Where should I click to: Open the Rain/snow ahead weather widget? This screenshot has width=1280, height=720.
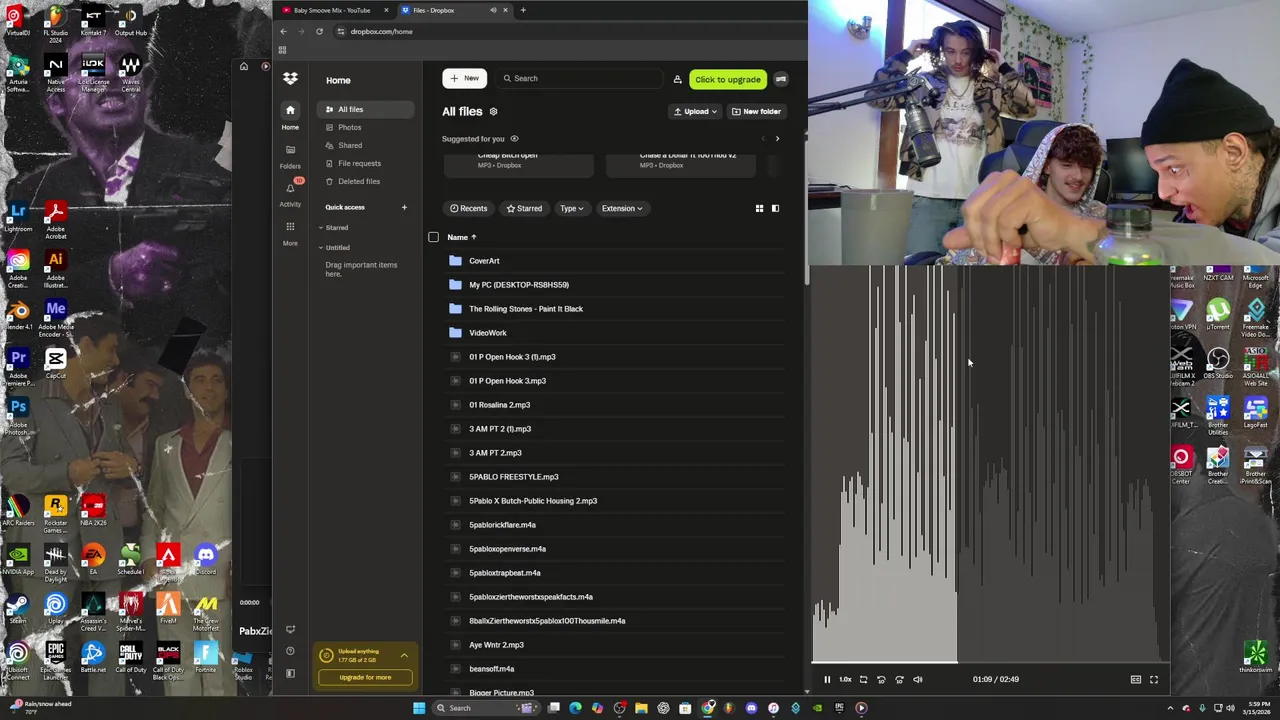38,706
